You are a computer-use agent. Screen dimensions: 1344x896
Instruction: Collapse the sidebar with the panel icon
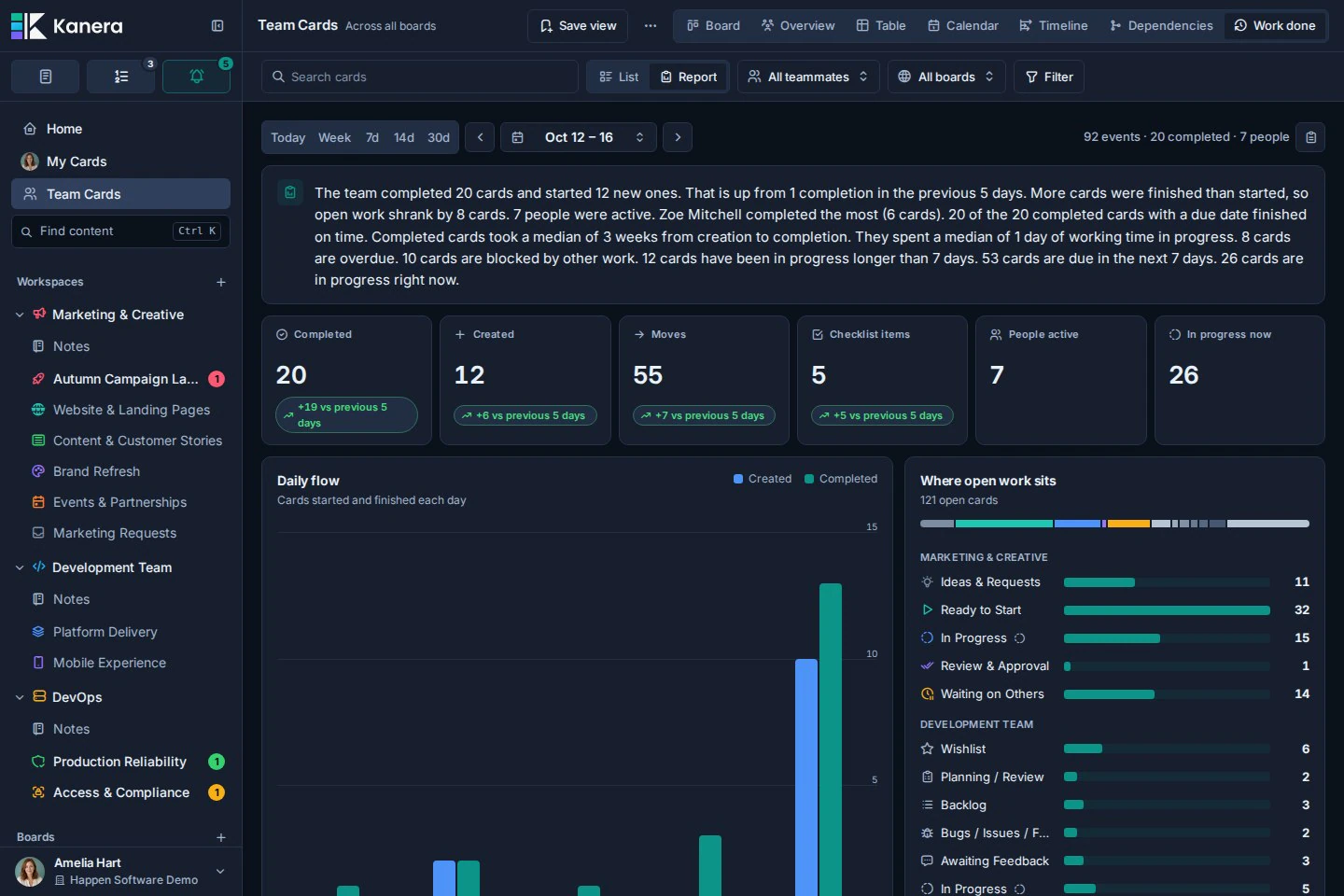click(217, 26)
